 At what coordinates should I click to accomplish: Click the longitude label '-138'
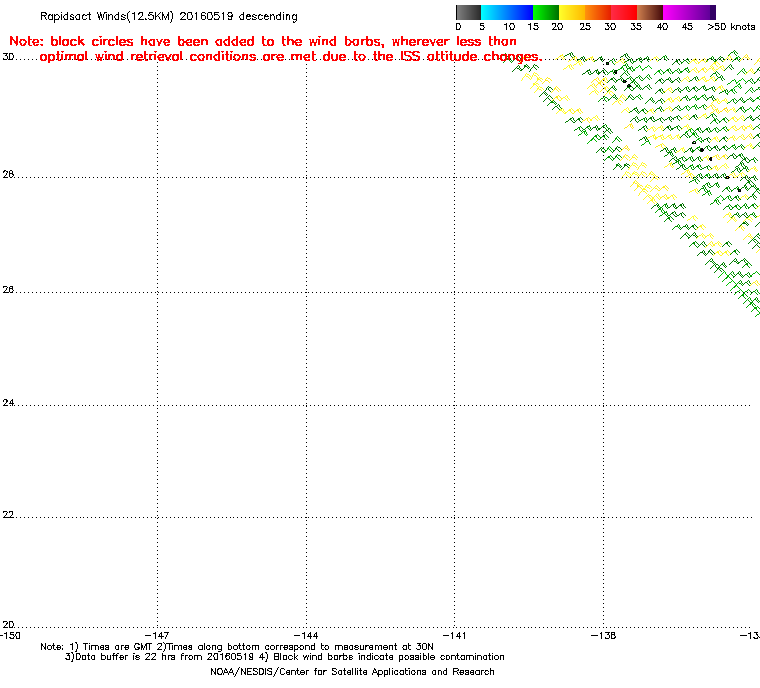click(x=603, y=635)
